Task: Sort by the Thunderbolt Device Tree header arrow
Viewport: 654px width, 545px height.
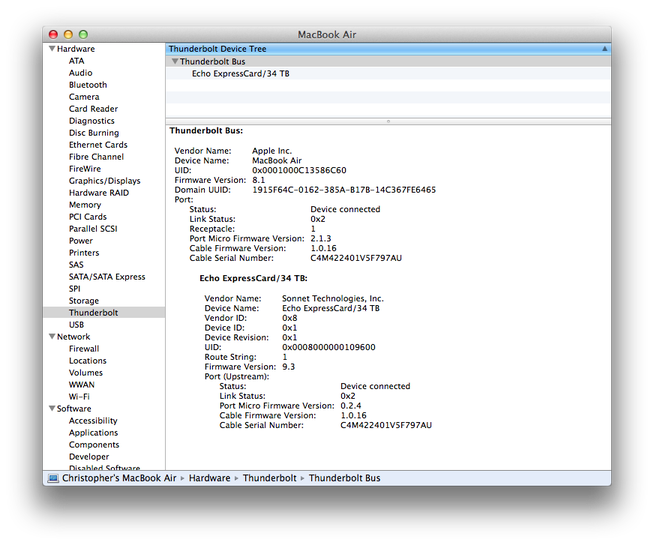Action: pyautogui.click(x=604, y=49)
